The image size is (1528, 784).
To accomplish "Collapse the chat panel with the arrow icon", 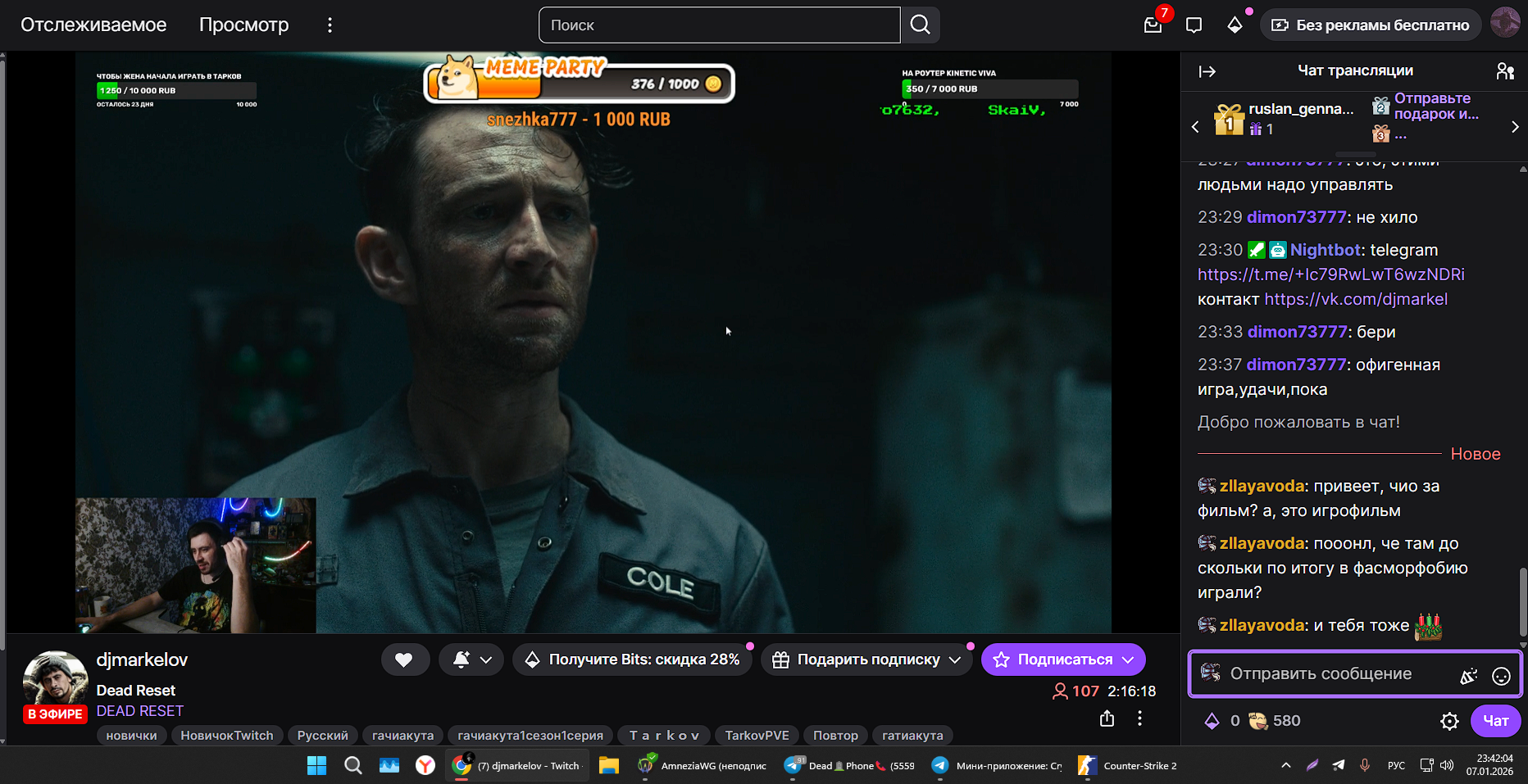I will pyautogui.click(x=1207, y=71).
